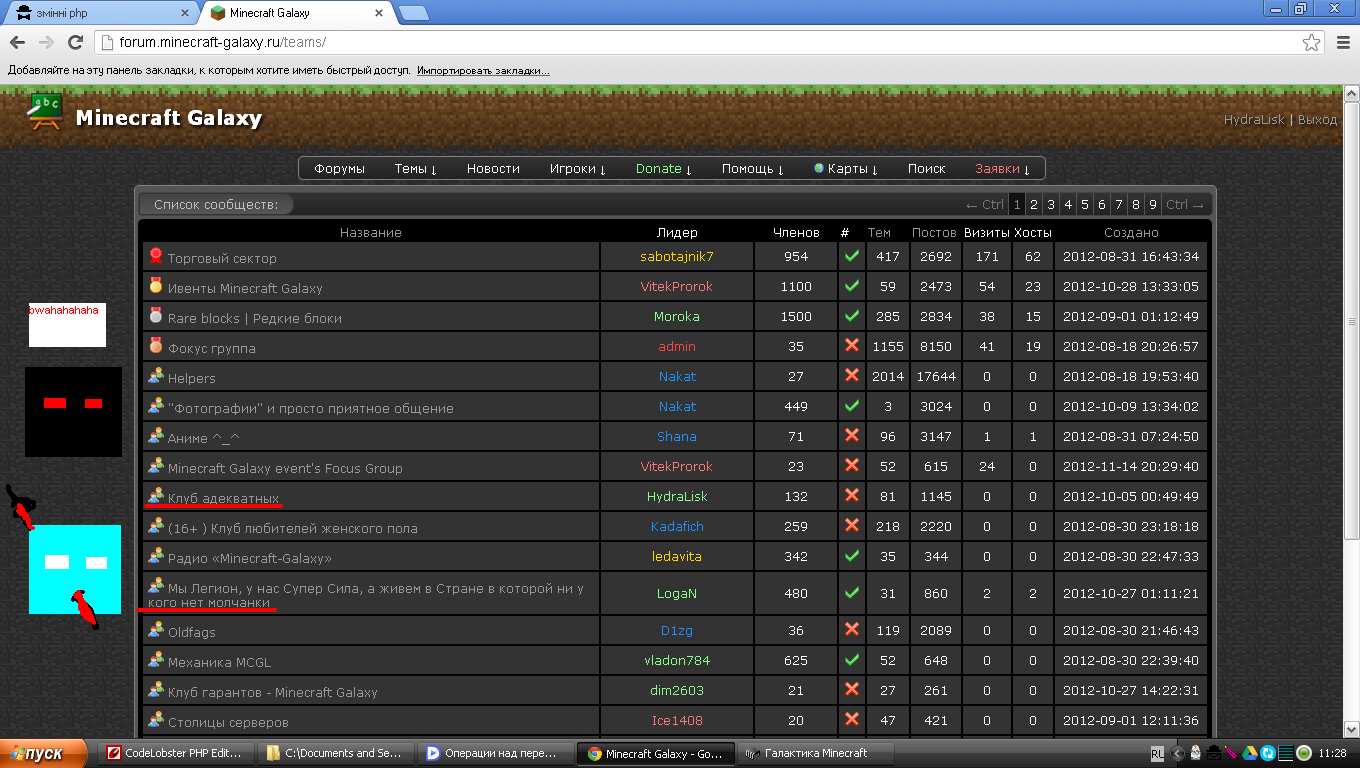Click the green checkmark in Торговый сектор row
1360x768 pixels.
(852, 257)
